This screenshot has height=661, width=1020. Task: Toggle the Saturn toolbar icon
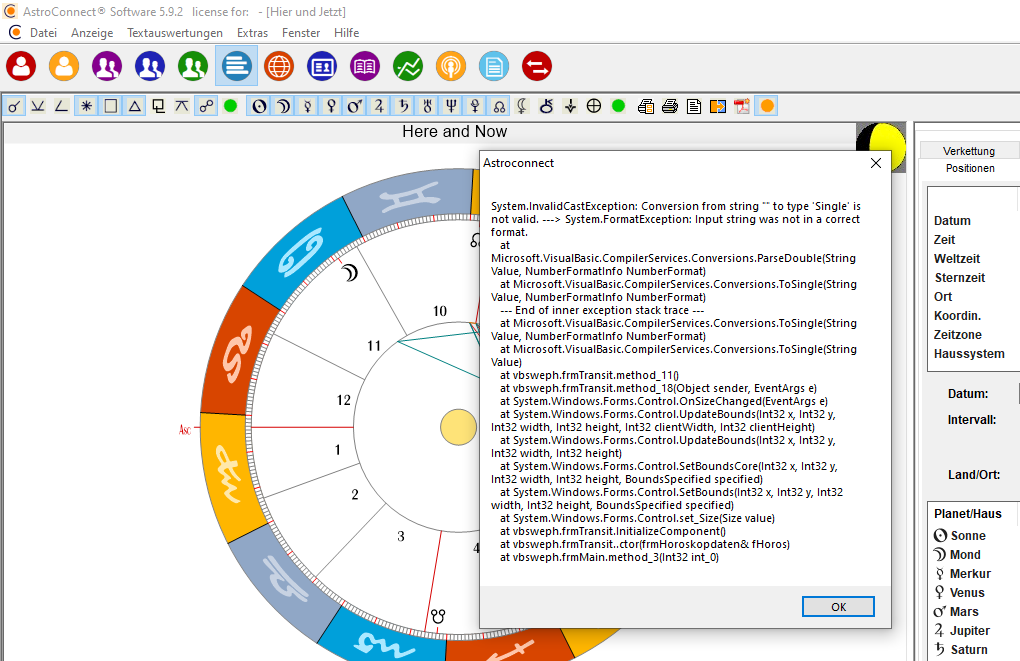coord(403,106)
